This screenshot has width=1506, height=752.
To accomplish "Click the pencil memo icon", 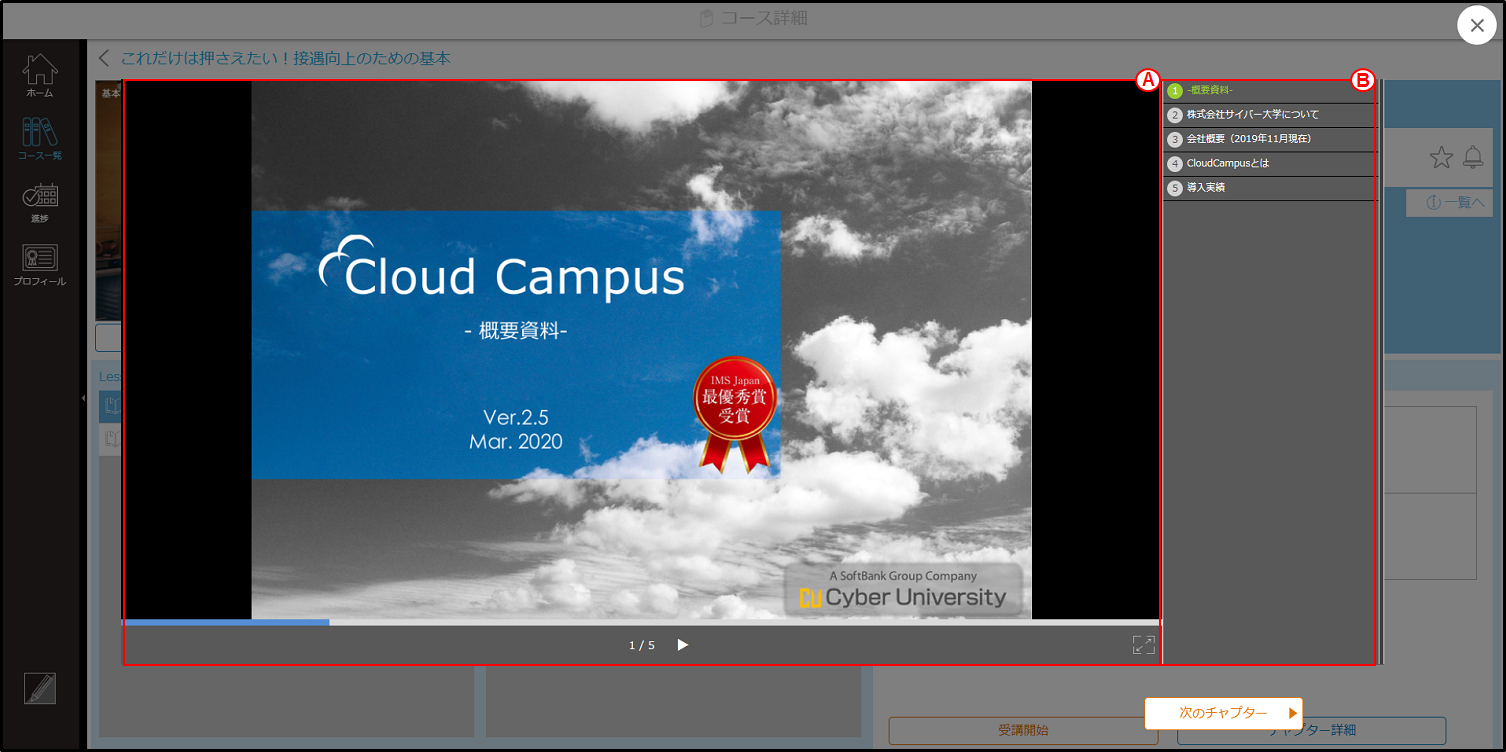I will click(x=40, y=689).
